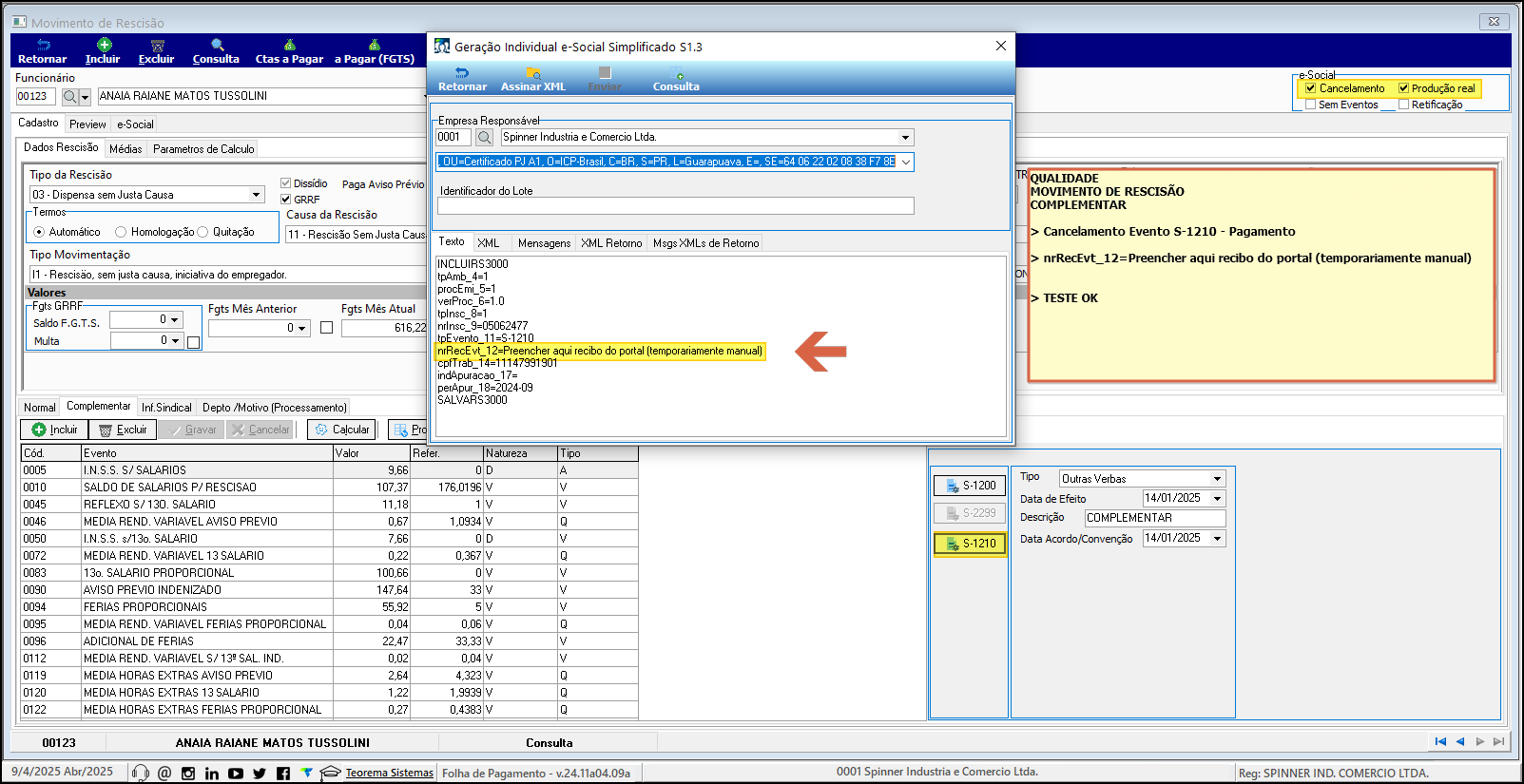
Task: Open the Msgs XMLs de Retorno tab
Action: coord(705,243)
